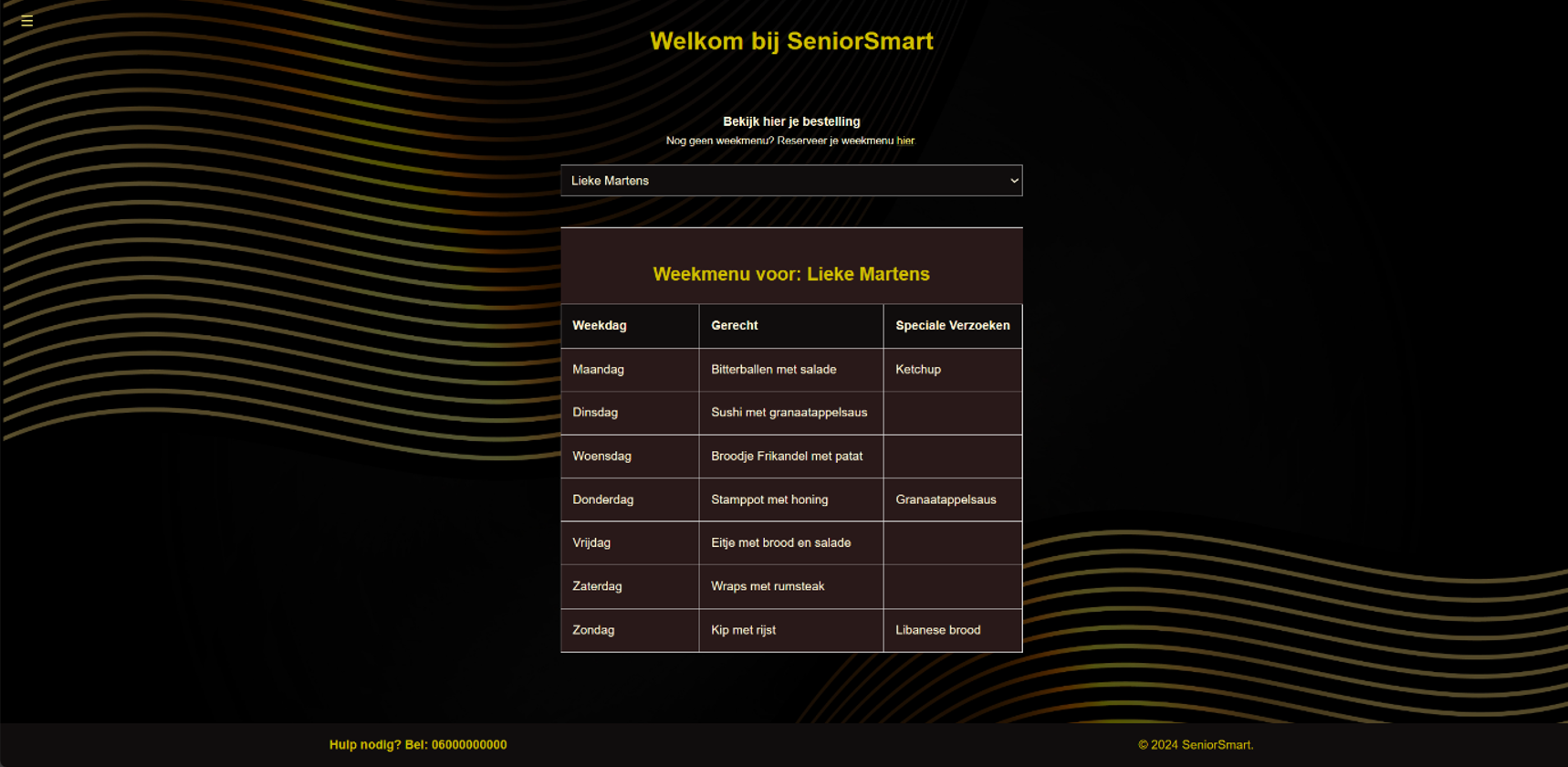
Task: Click the Bitterballen met salade dish
Action: pyautogui.click(x=773, y=370)
